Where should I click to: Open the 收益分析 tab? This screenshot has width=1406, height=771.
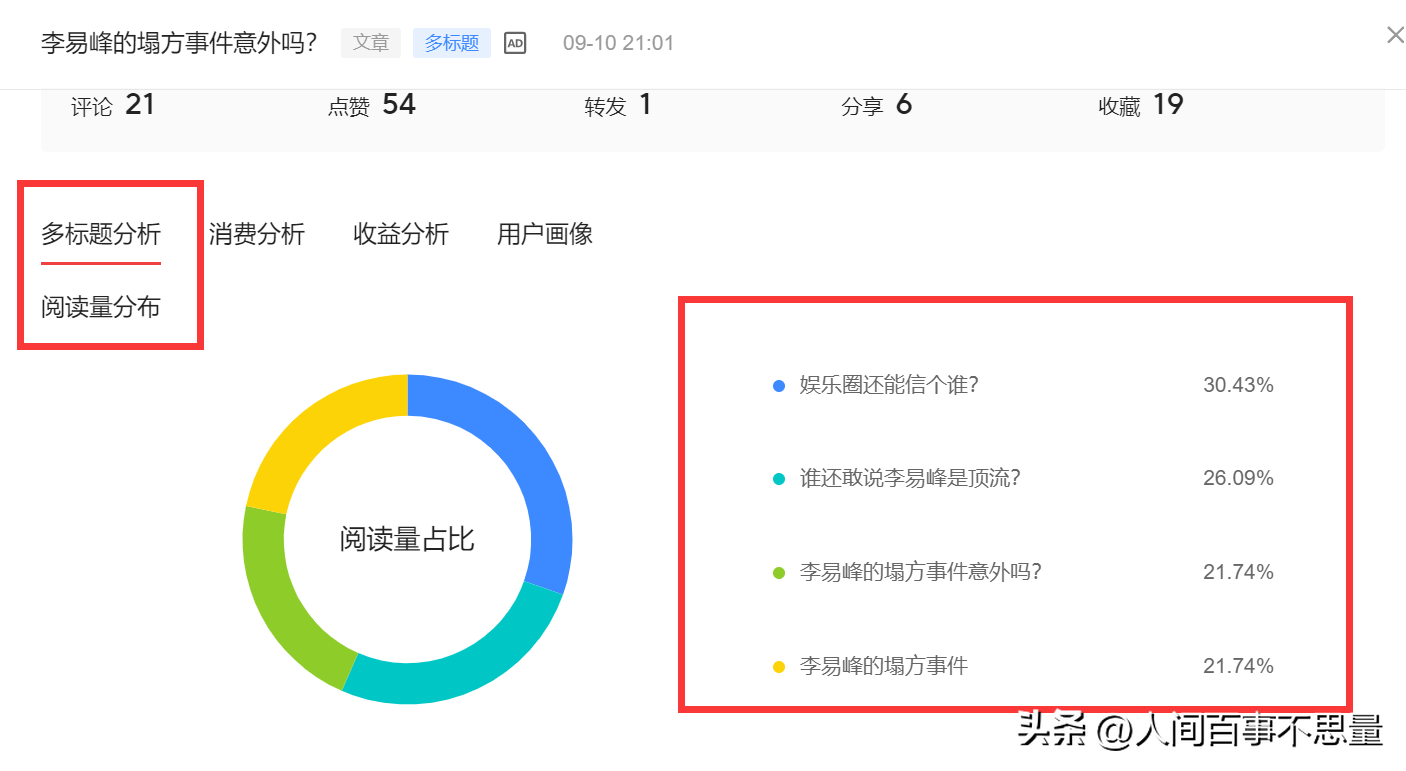(399, 233)
